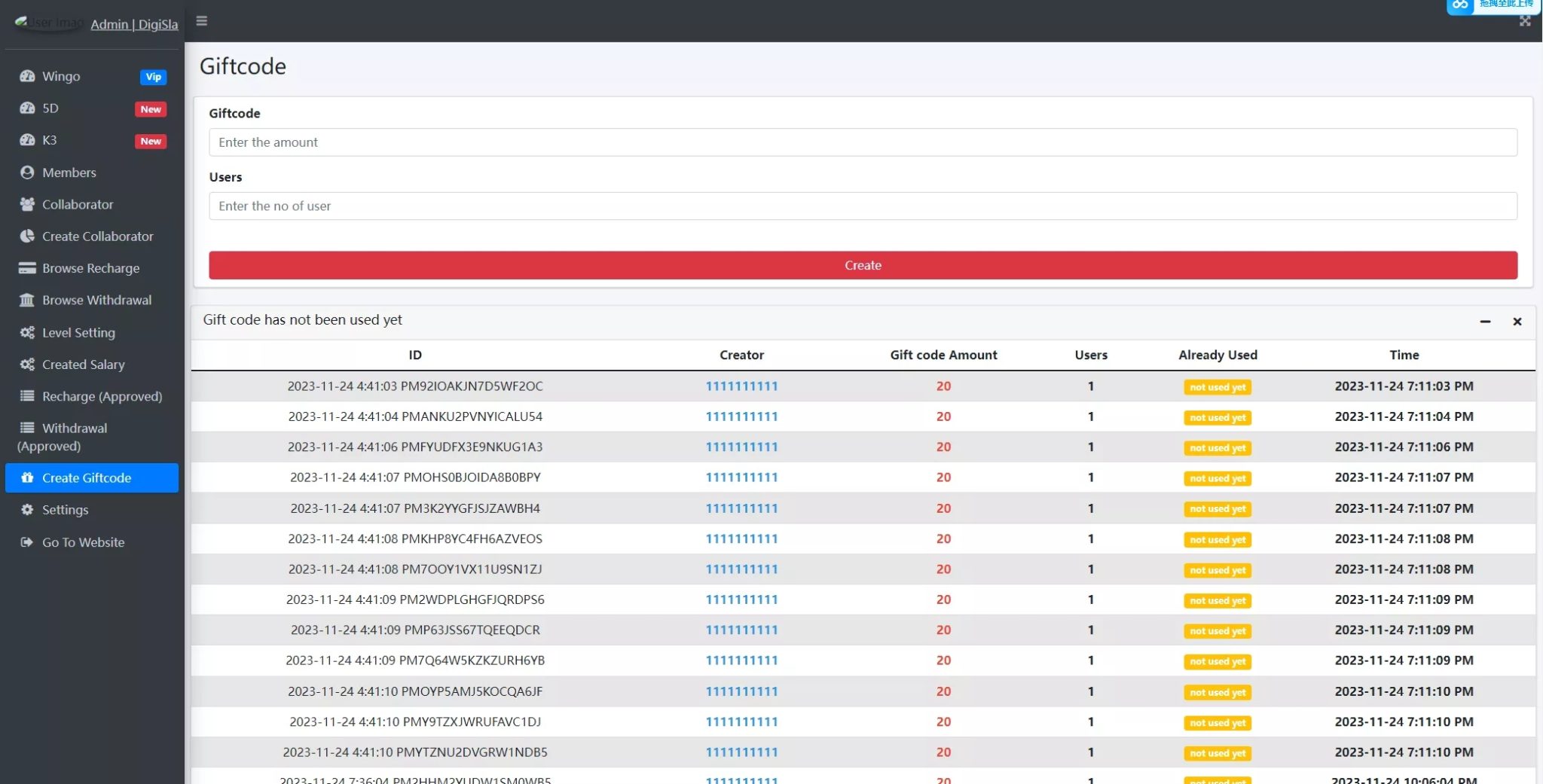Focus the Enter the no of user field
1543x784 pixels.
click(863, 206)
